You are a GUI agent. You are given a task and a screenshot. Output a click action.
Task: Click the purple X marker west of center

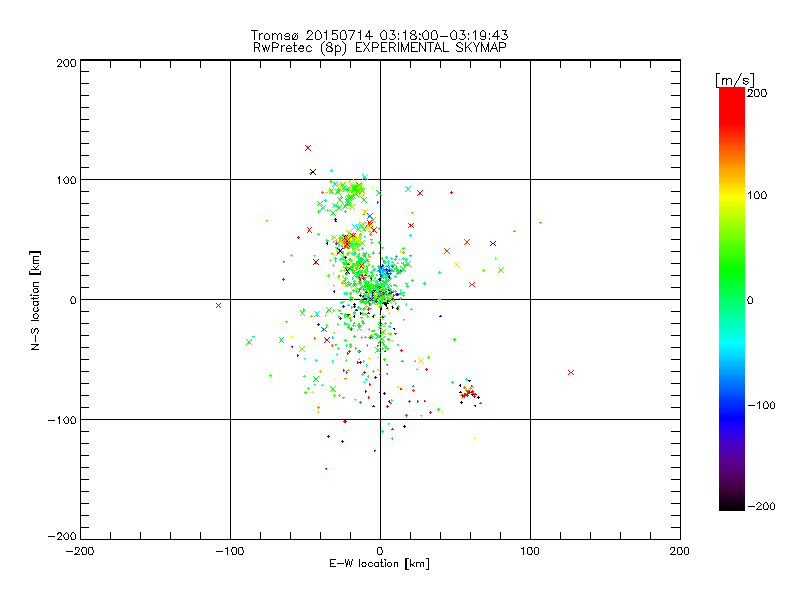[316, 262]
